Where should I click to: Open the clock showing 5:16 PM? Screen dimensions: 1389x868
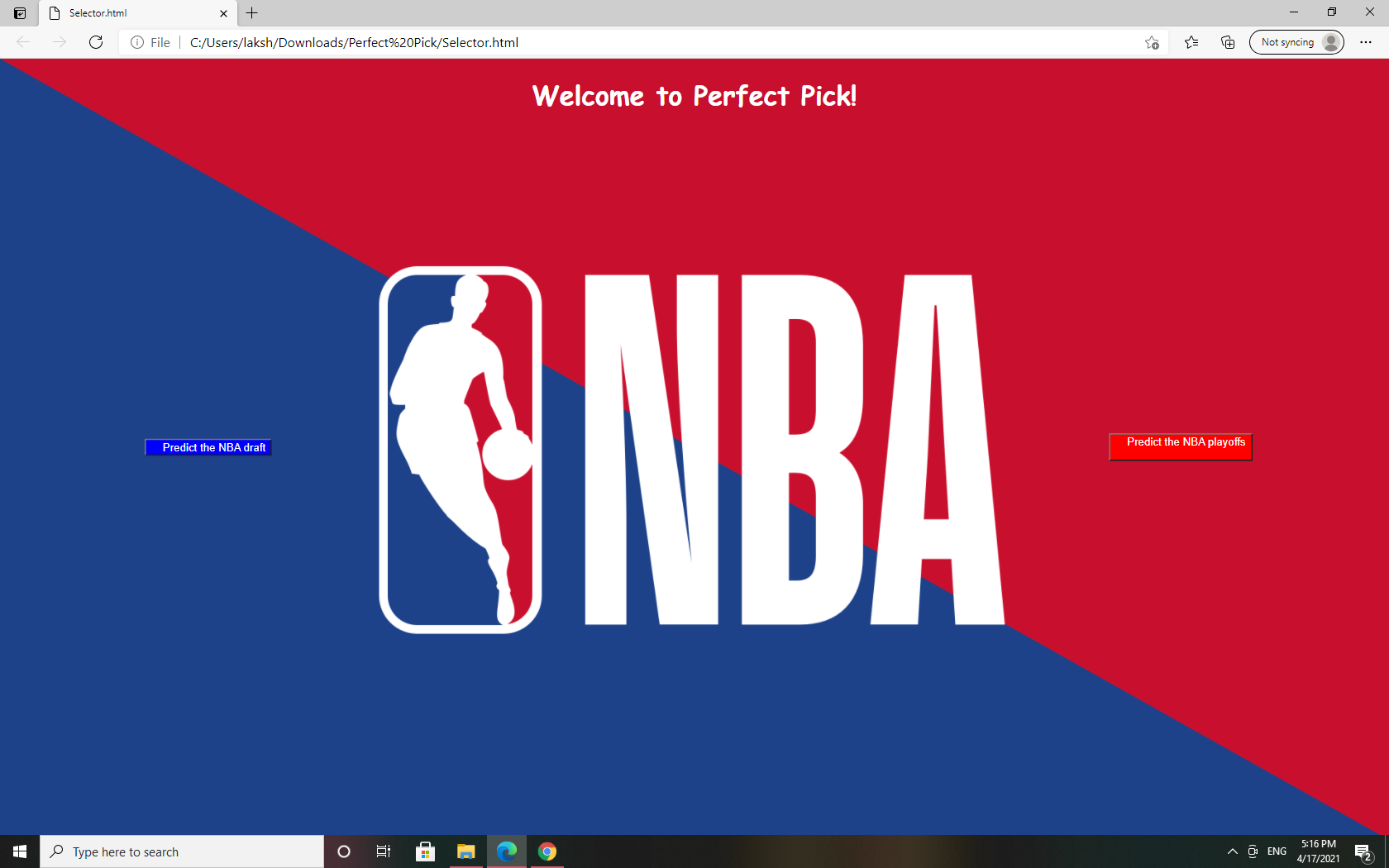[1319, 851]
